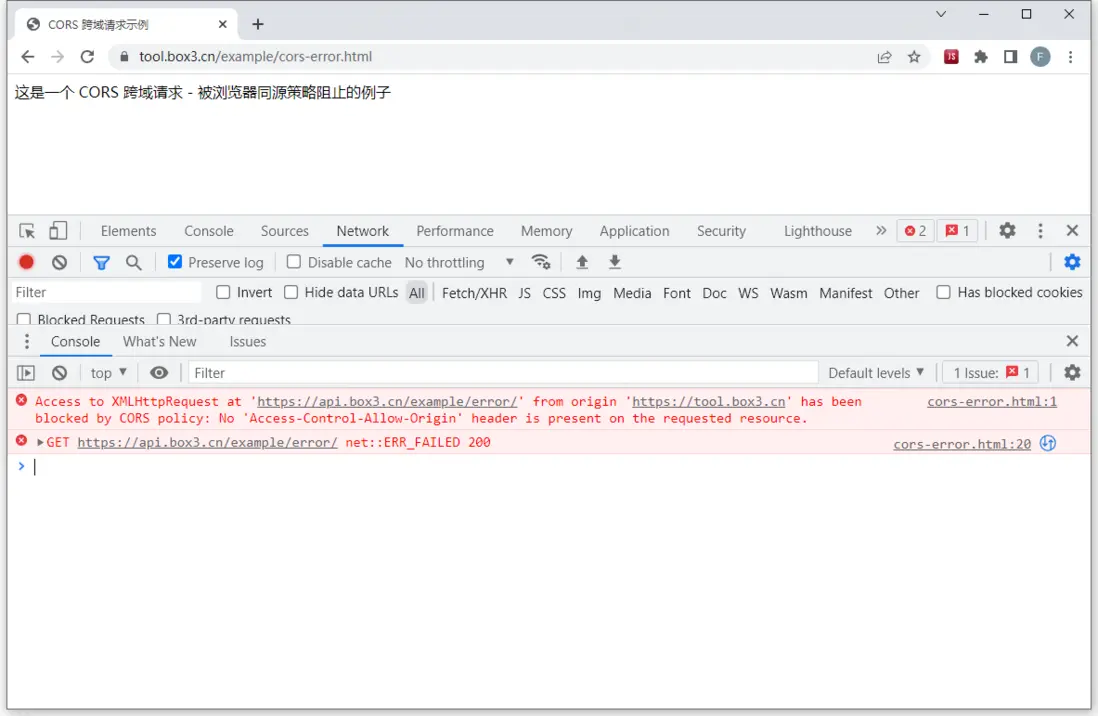
Task: Open network search magnifier icon
Action: point(133,263)
